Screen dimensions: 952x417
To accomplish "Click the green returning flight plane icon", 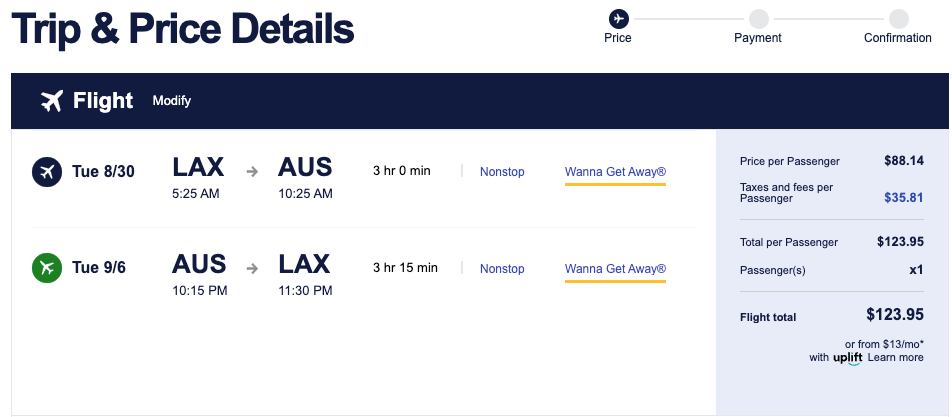I will pos(46,268).
